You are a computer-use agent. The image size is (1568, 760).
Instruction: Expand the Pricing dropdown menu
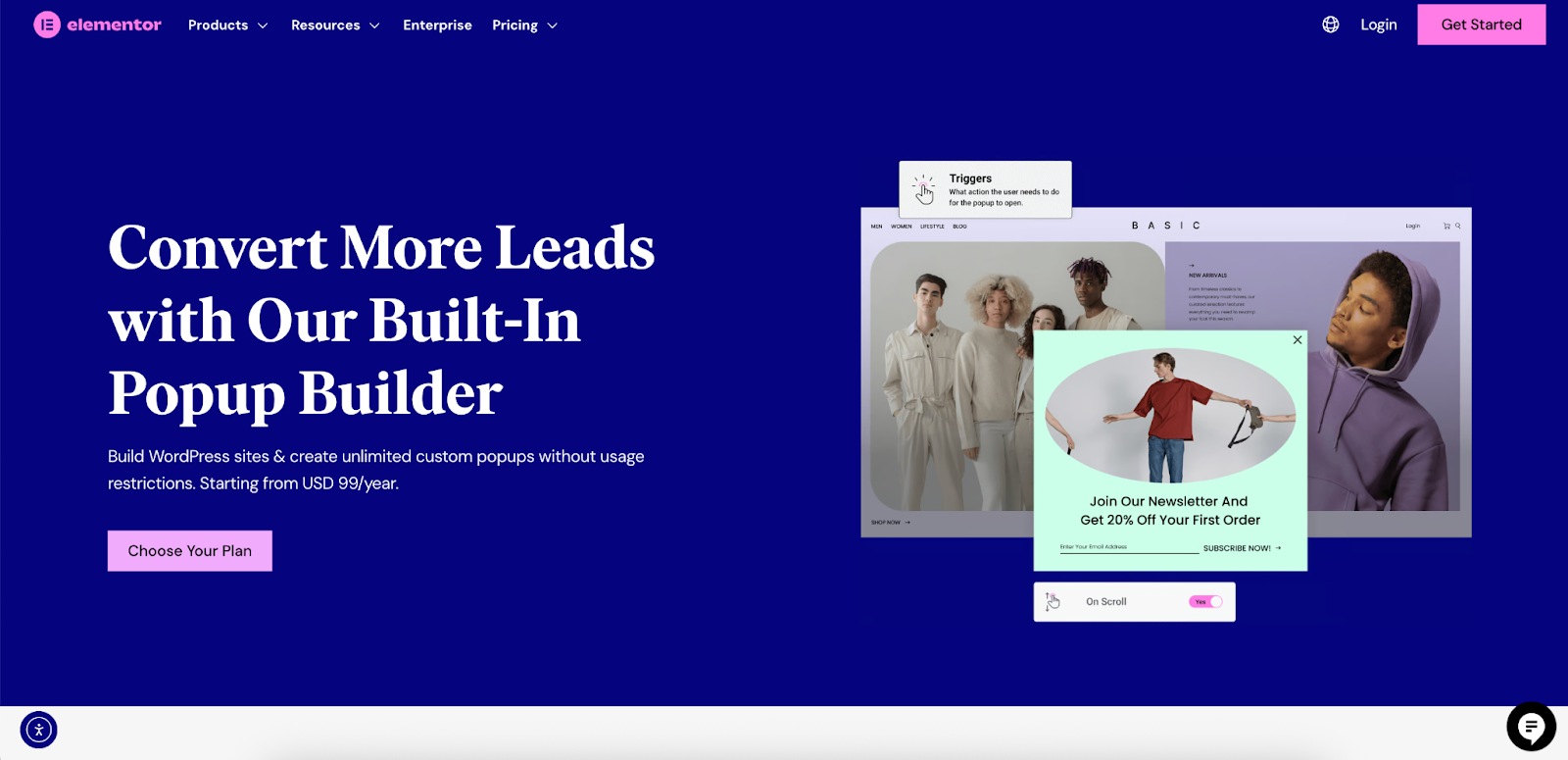[x=524, y=25]
